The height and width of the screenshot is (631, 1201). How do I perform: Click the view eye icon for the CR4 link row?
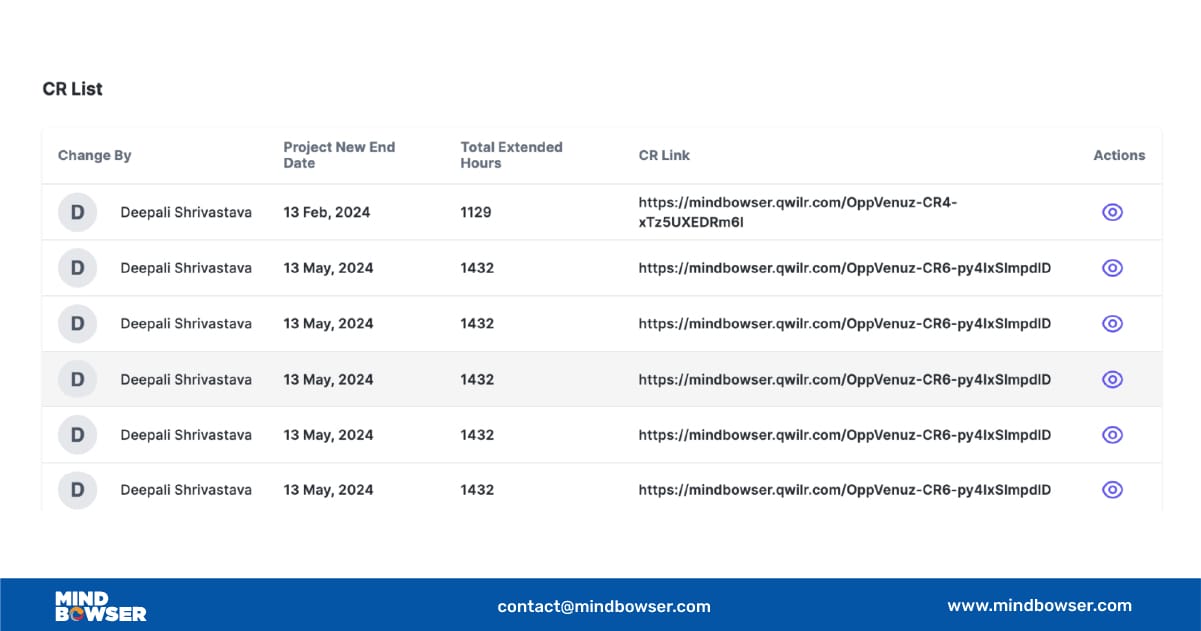point(1112,212)
